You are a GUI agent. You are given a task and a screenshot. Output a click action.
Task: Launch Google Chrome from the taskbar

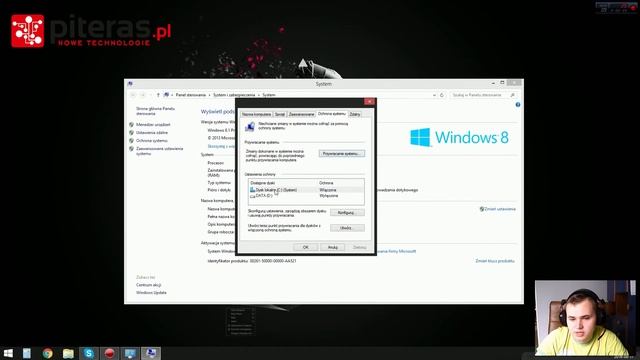47,353
